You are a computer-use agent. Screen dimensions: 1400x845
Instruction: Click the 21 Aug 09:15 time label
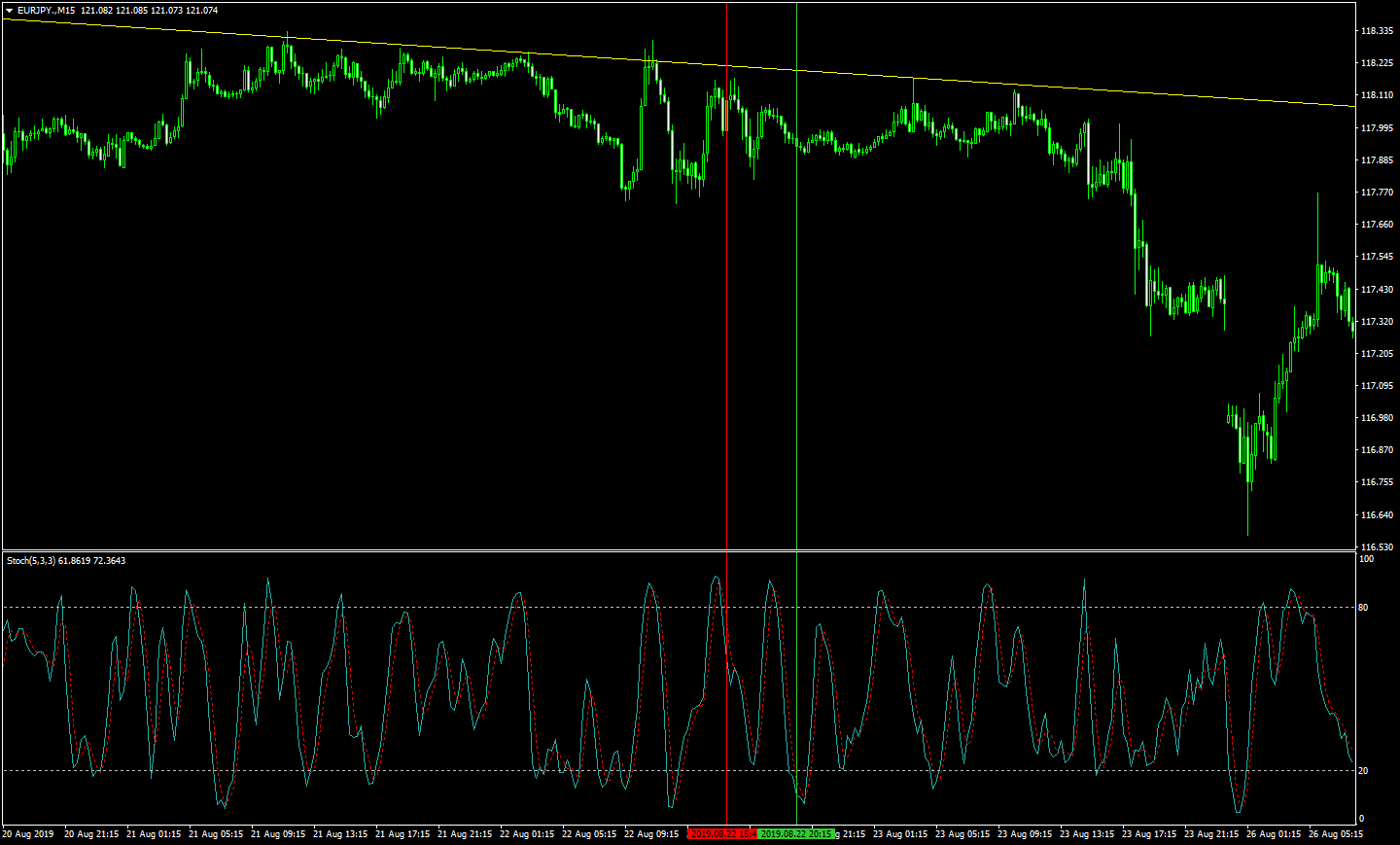(278, 834)
